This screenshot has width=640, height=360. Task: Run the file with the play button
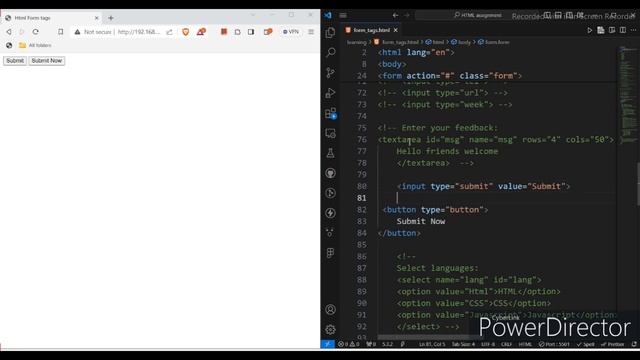click(589, 30)
